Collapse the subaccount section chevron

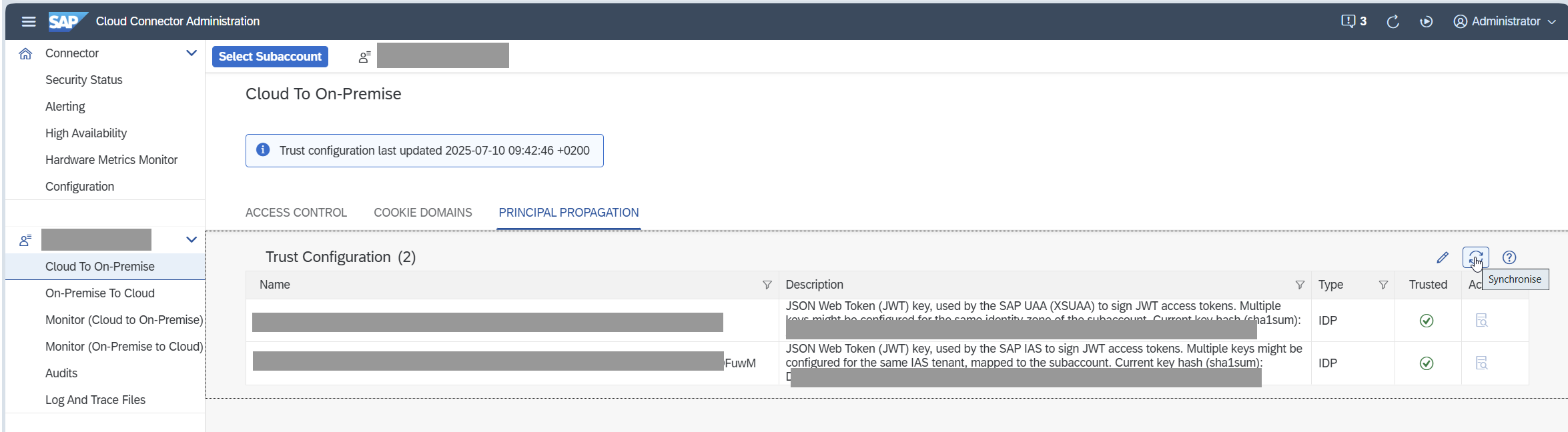[191, 240]
